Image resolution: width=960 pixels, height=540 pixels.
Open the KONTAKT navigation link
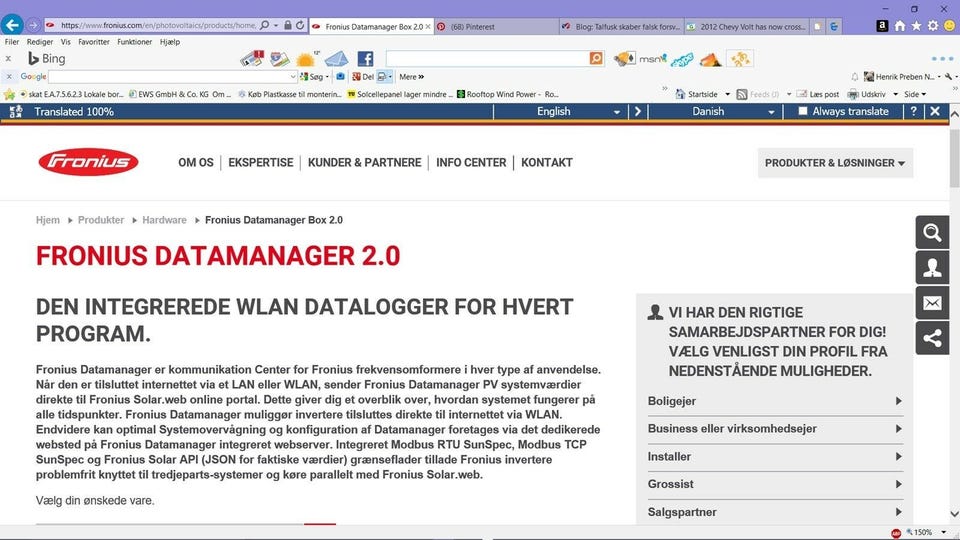pyautogui.click(x=547, y=163)
